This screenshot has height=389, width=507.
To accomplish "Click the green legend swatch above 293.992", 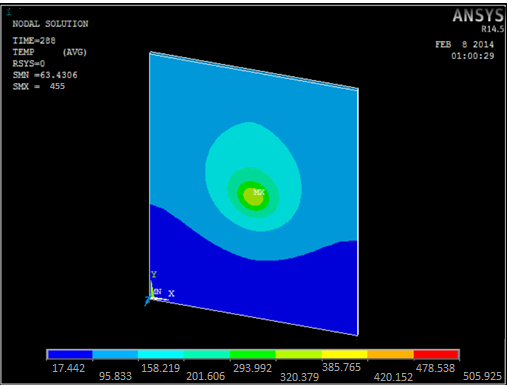I will coord(253,354).
